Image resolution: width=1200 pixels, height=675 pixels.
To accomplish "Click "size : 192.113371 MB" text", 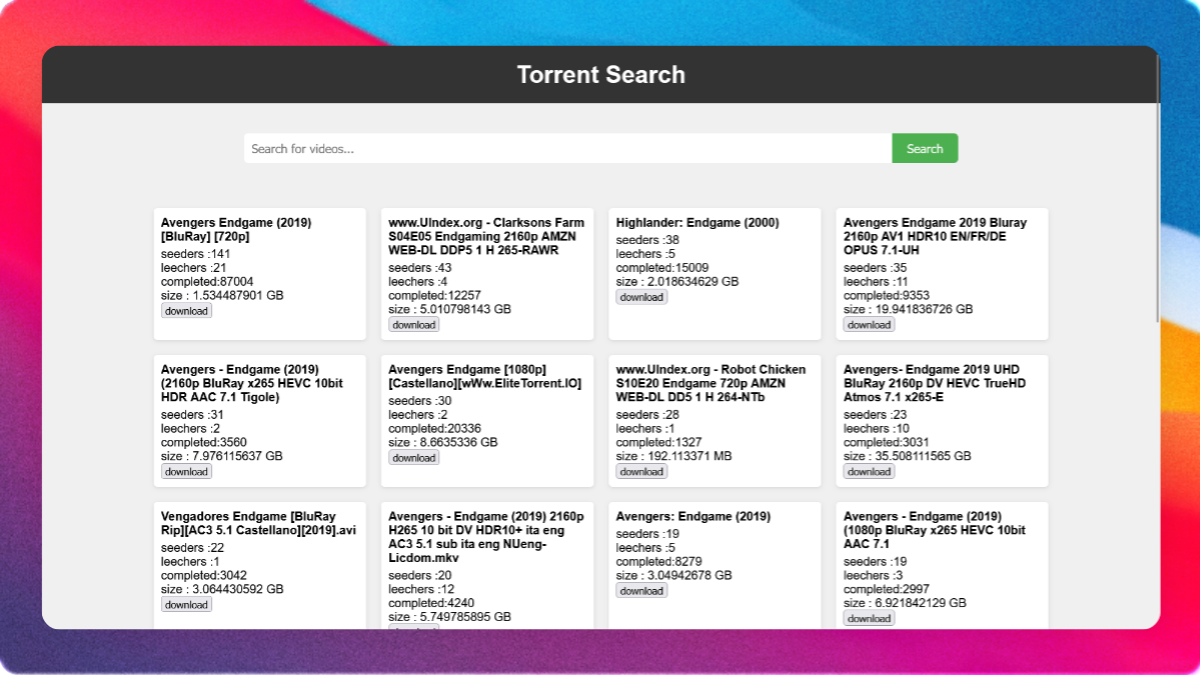I will pos(672,457).
